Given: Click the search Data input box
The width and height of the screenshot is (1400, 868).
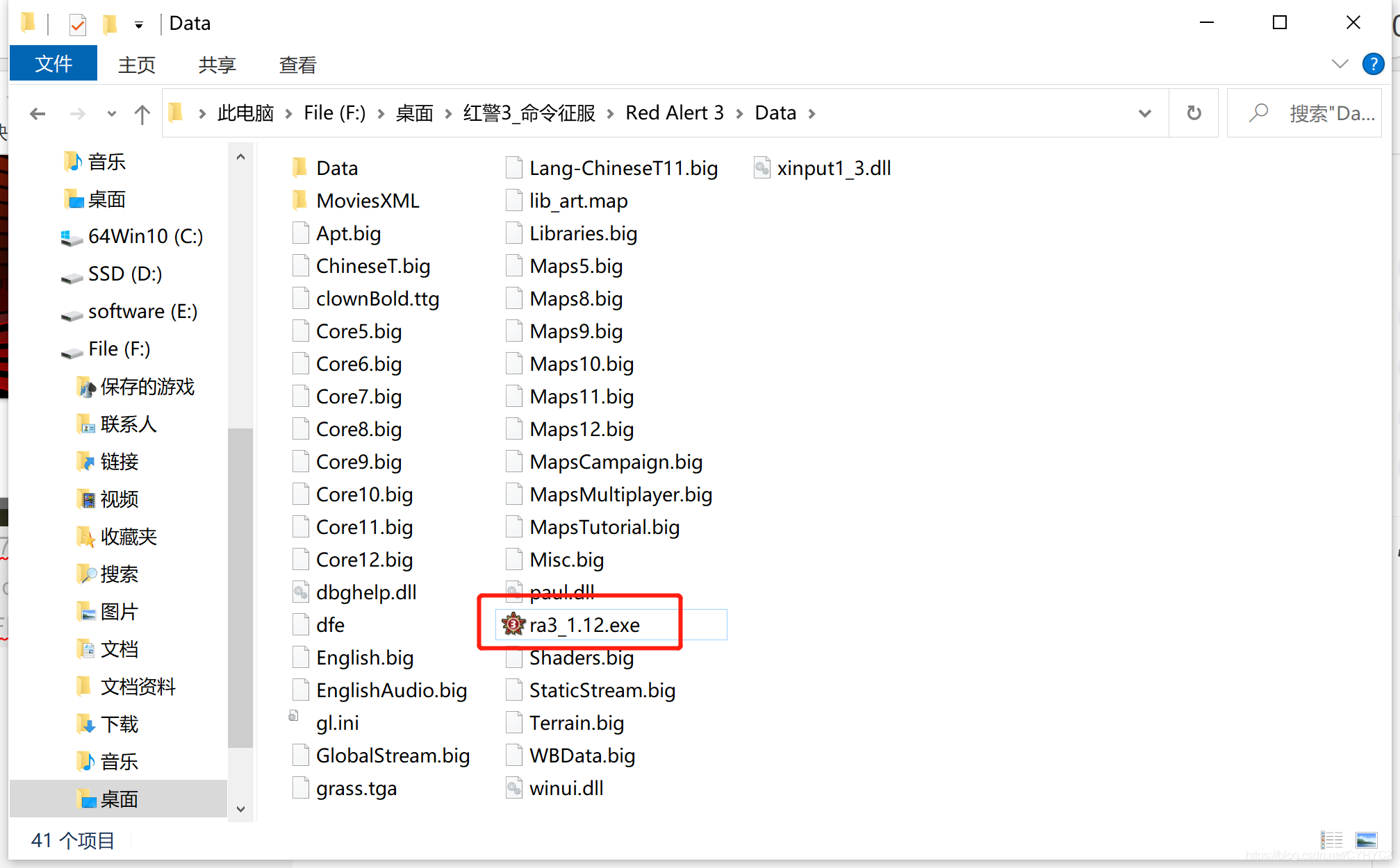Looking at the screenshot, I should pyautogui.click(x=1304, y=112).
